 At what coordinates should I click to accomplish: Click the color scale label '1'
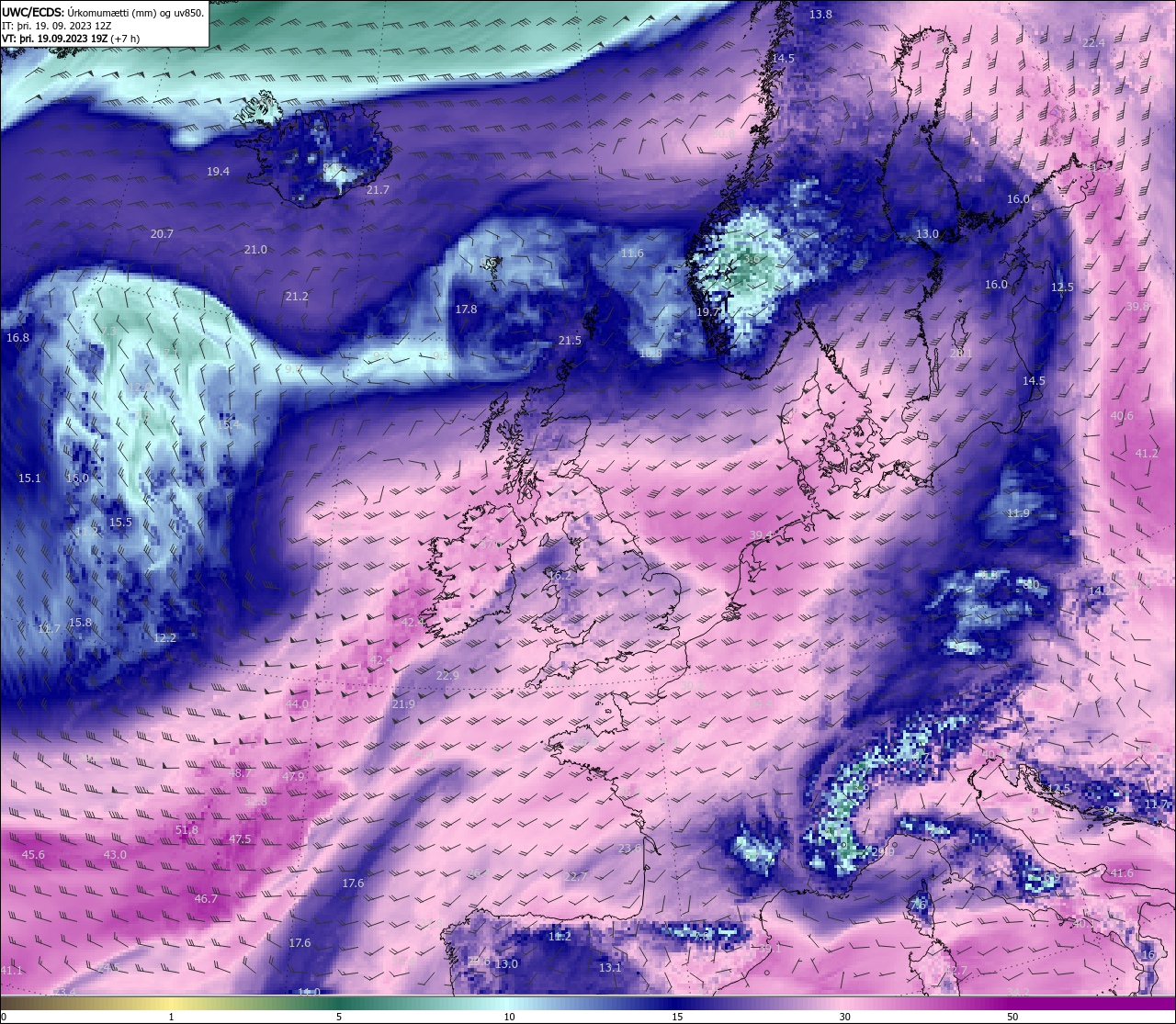click(x=172, y=1017)
